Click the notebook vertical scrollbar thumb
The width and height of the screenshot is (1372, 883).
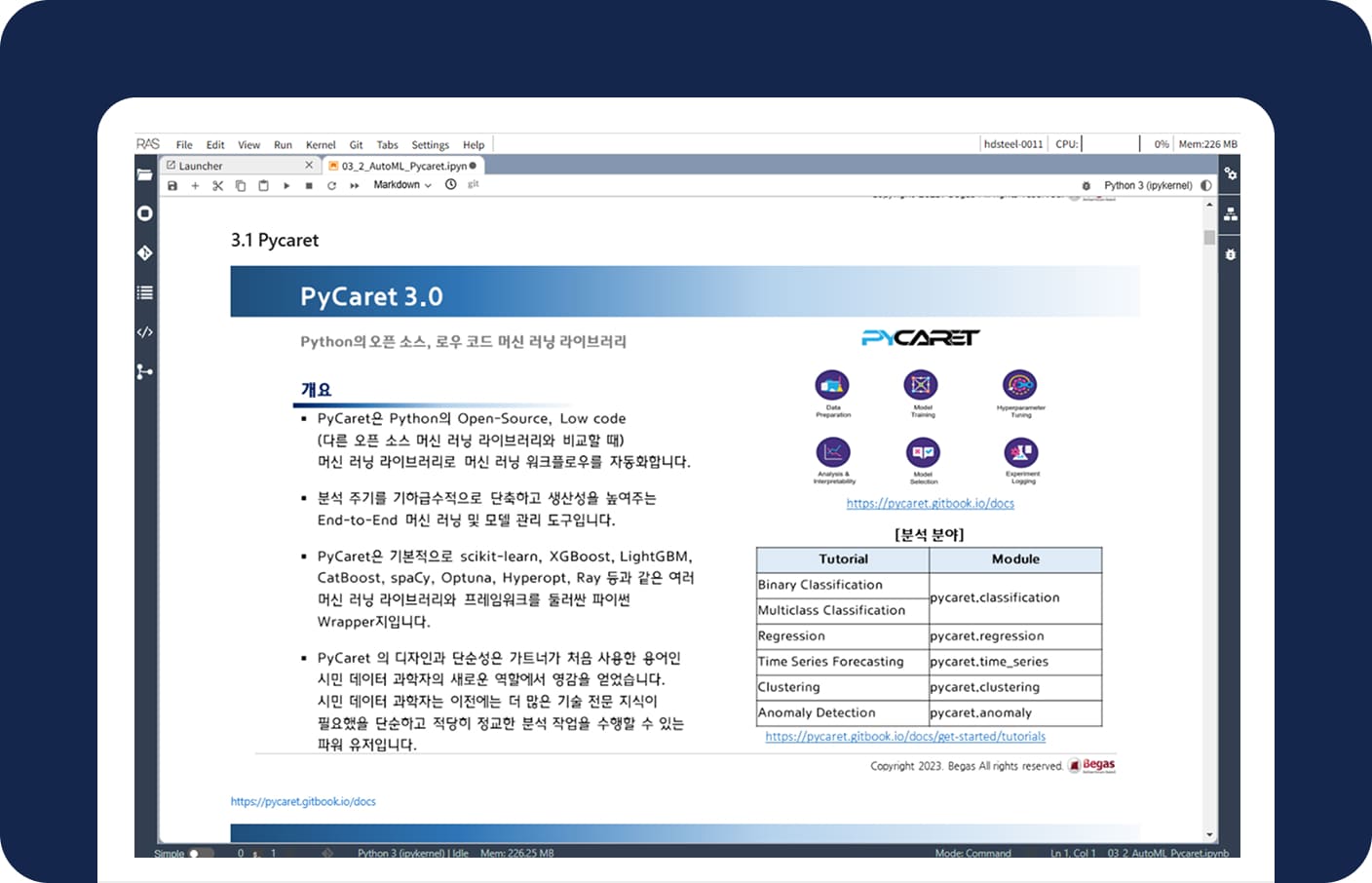click(1209, 237)
